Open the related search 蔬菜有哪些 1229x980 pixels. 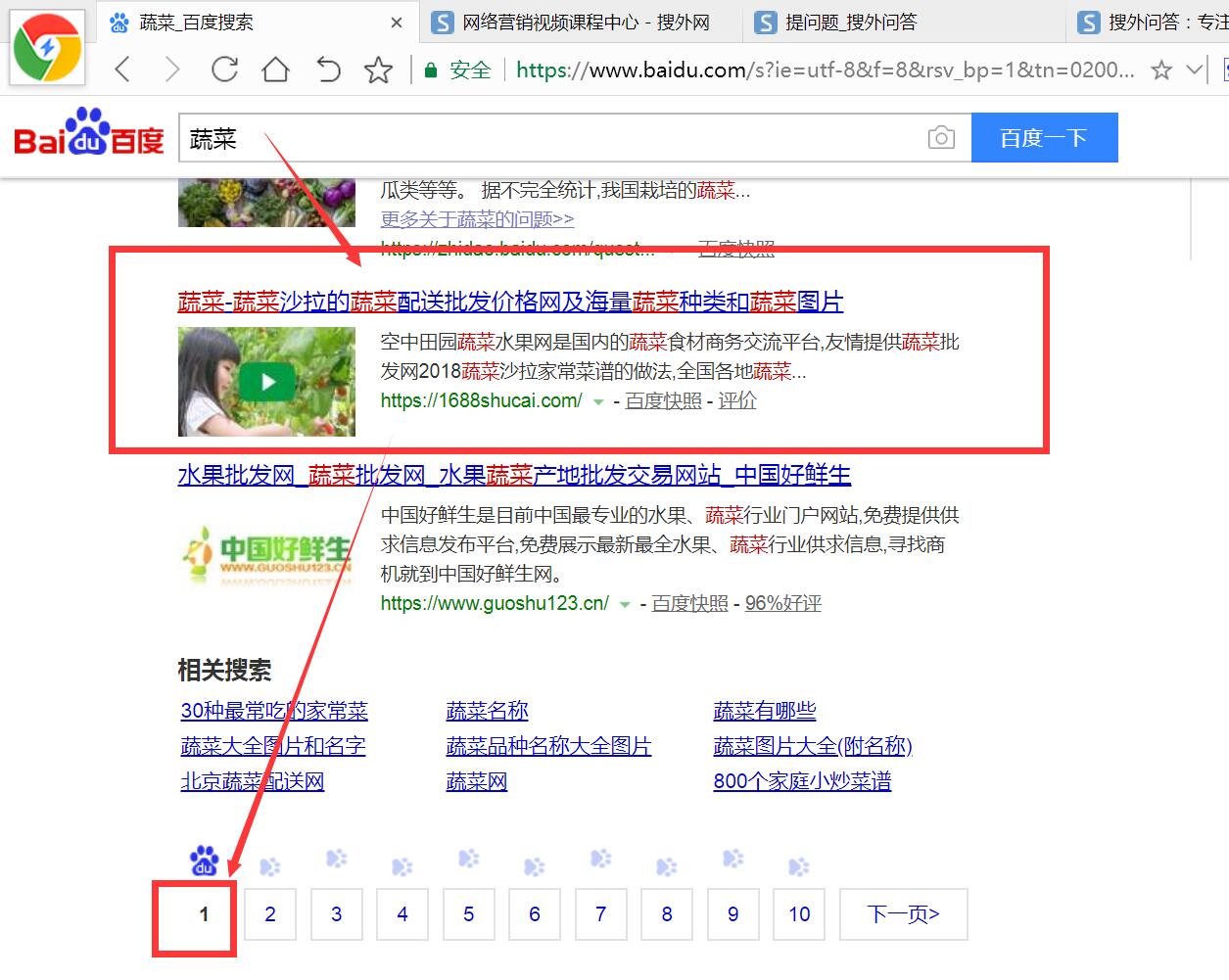tap(766, 710)
